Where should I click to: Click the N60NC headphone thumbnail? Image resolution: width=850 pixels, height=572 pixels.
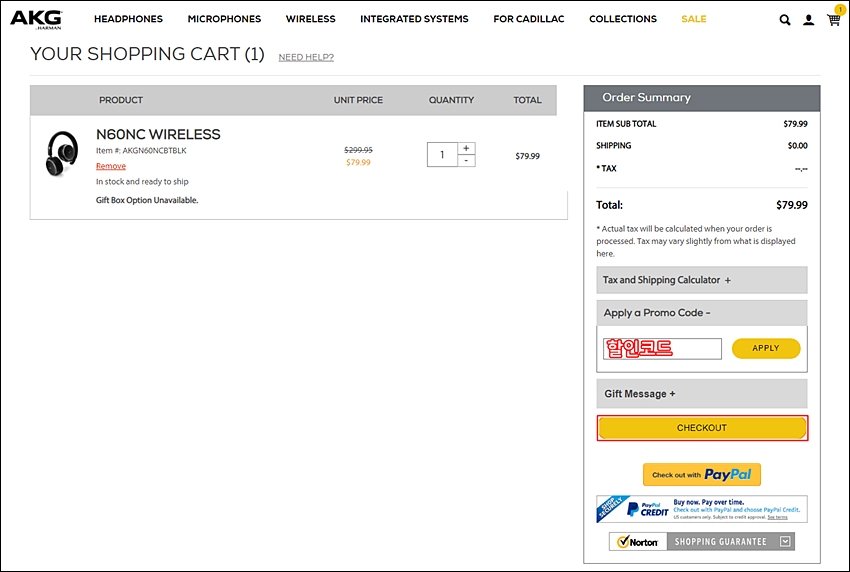click(x=61, y=153)
